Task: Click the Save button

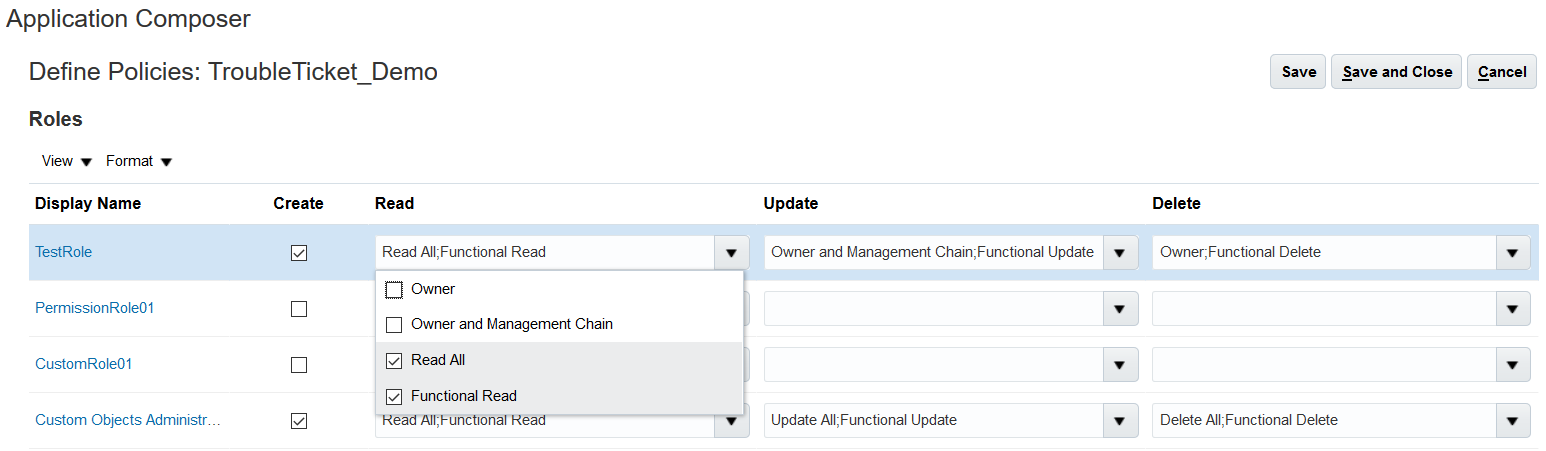Action: (x=1298, y=72)
